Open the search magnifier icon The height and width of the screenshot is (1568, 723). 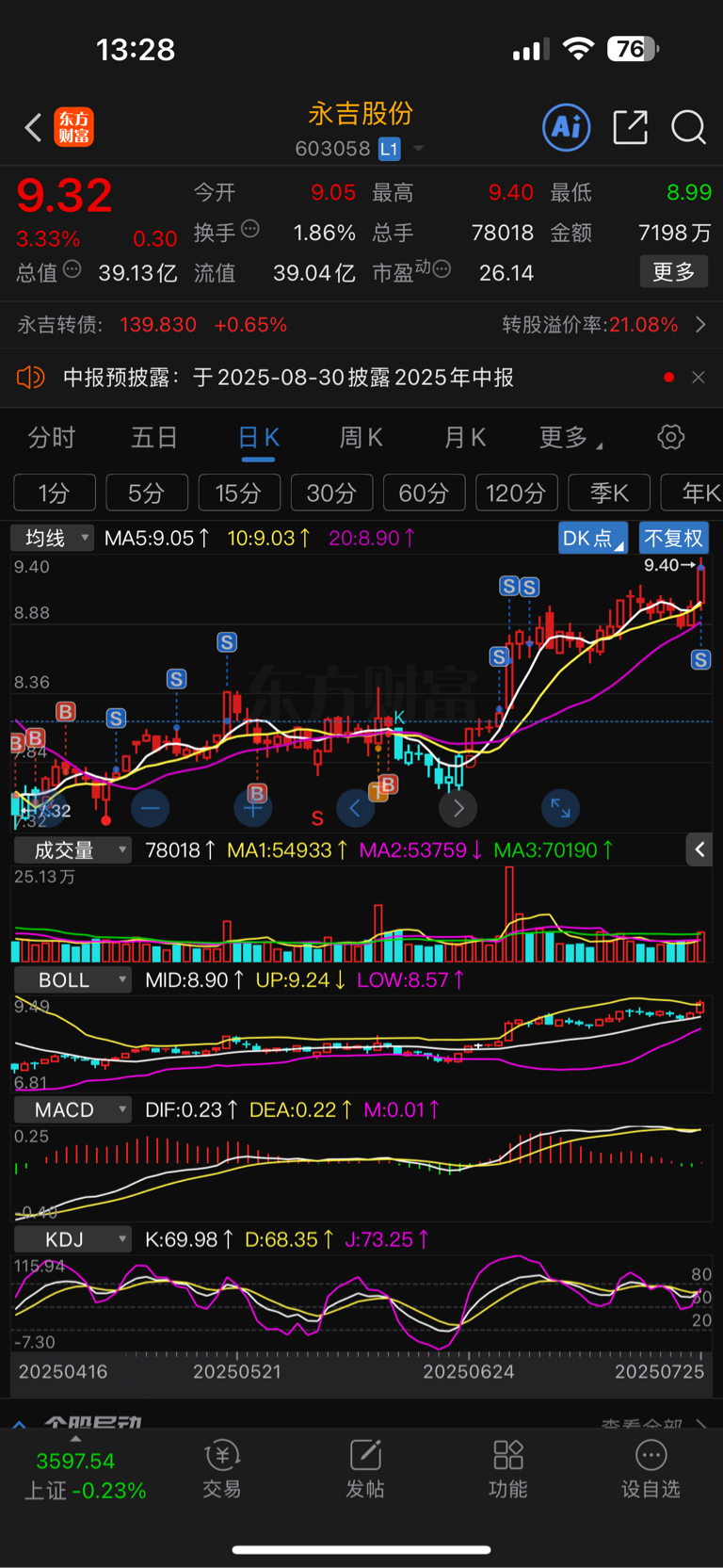point(688,127)
